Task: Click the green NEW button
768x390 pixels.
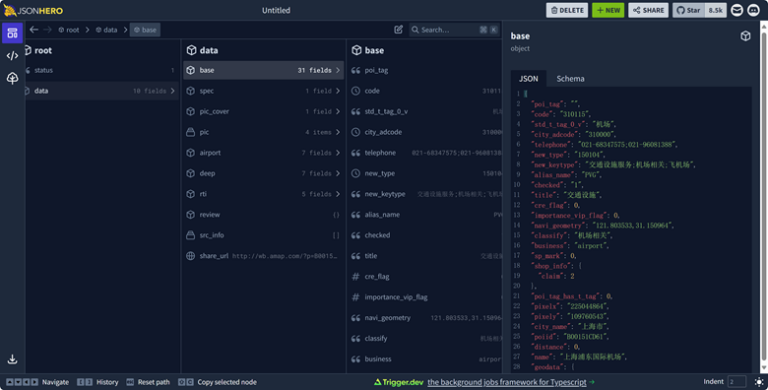Action: [x=608, y=10]
